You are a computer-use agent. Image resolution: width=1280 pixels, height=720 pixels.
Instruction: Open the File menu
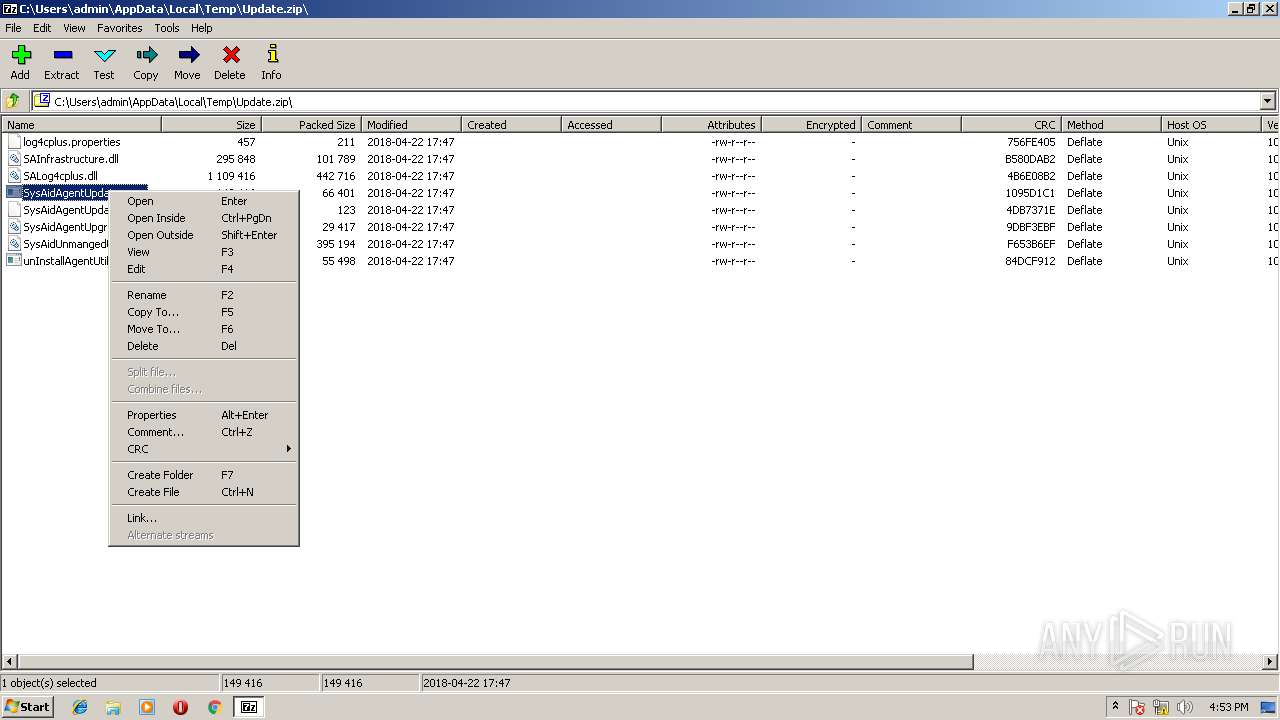(x=13, y=28)
